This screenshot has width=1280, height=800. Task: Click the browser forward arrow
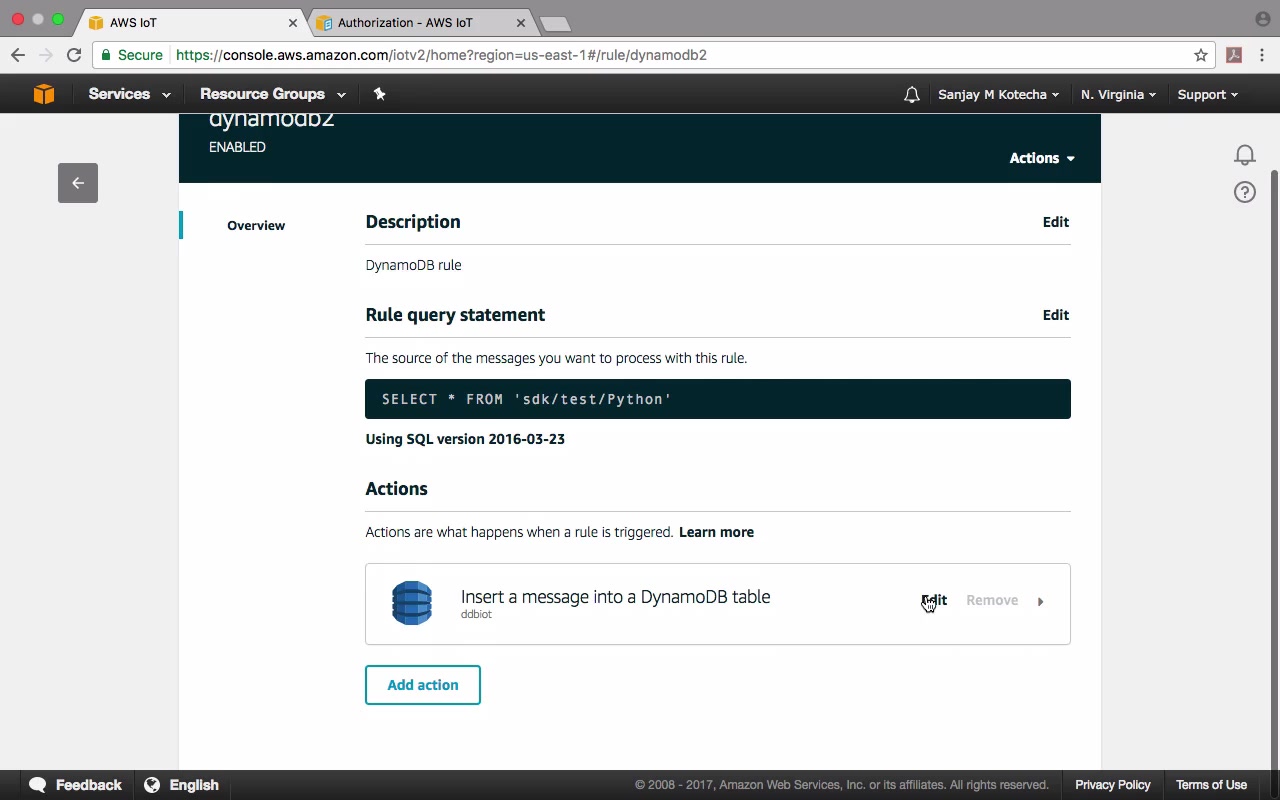tap(46, 55)
